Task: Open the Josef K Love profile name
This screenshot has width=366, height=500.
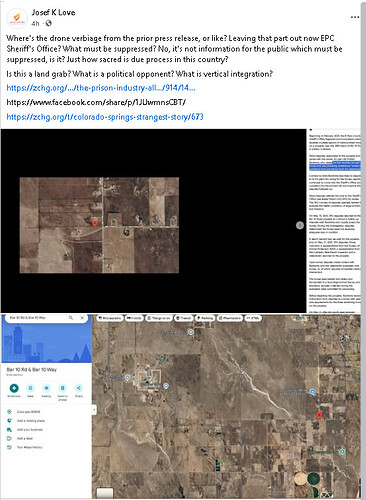Action: tap(53, 12)
